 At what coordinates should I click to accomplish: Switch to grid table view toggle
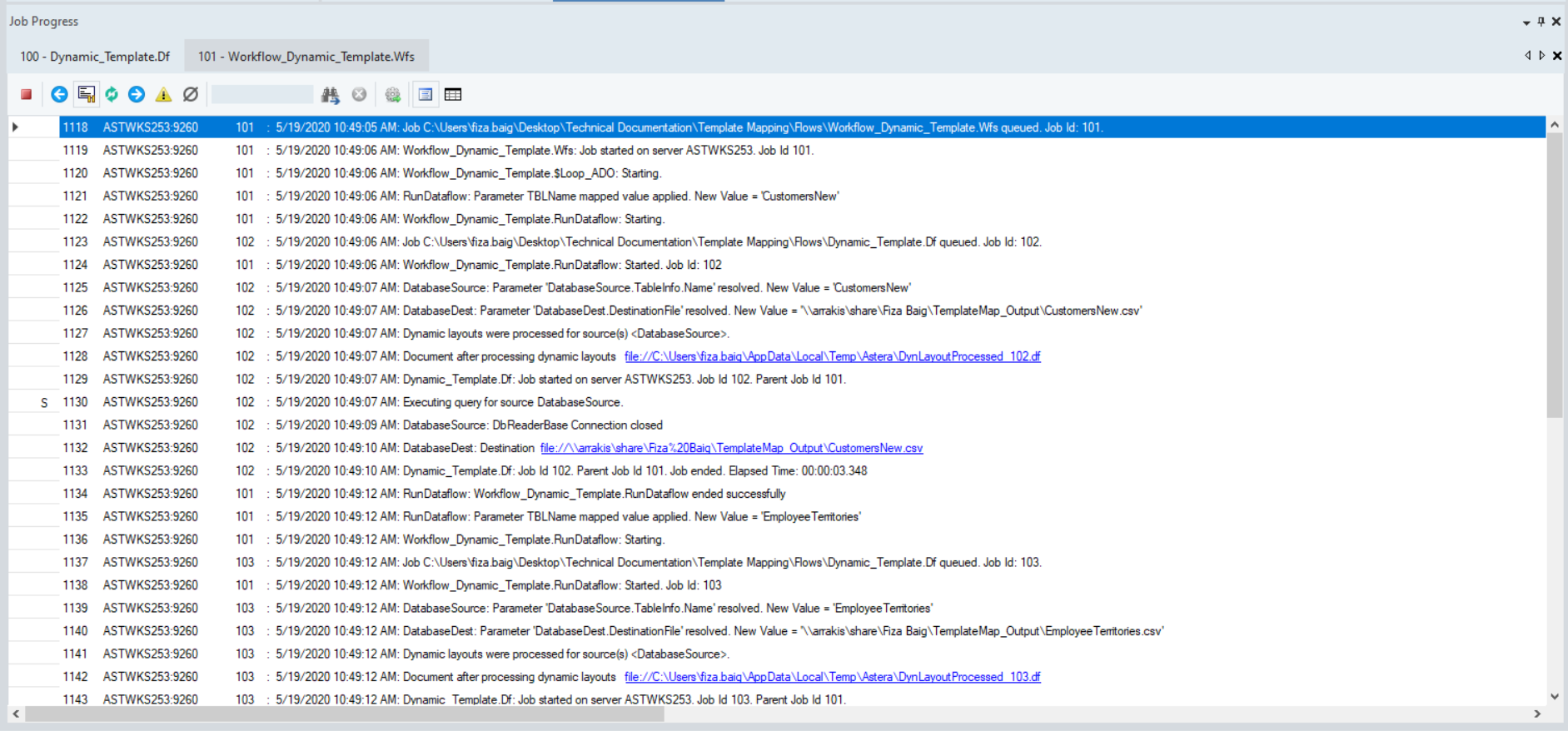click(453, 95)
